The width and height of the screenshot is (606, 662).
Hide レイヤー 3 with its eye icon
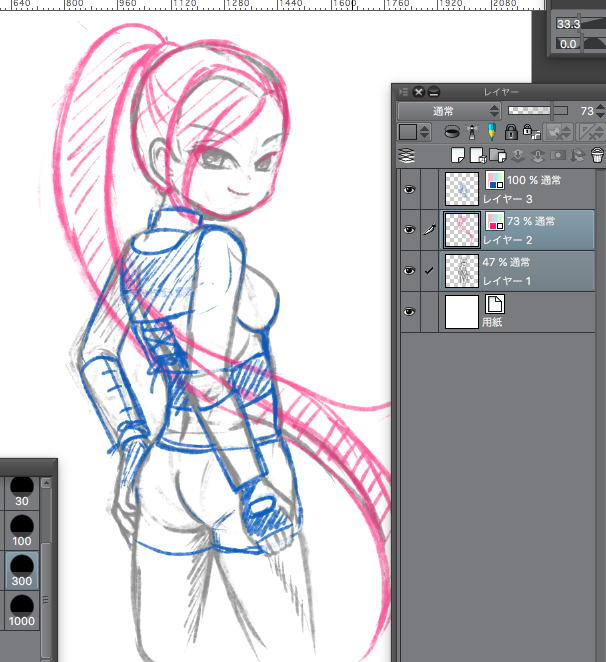[409, 190]
